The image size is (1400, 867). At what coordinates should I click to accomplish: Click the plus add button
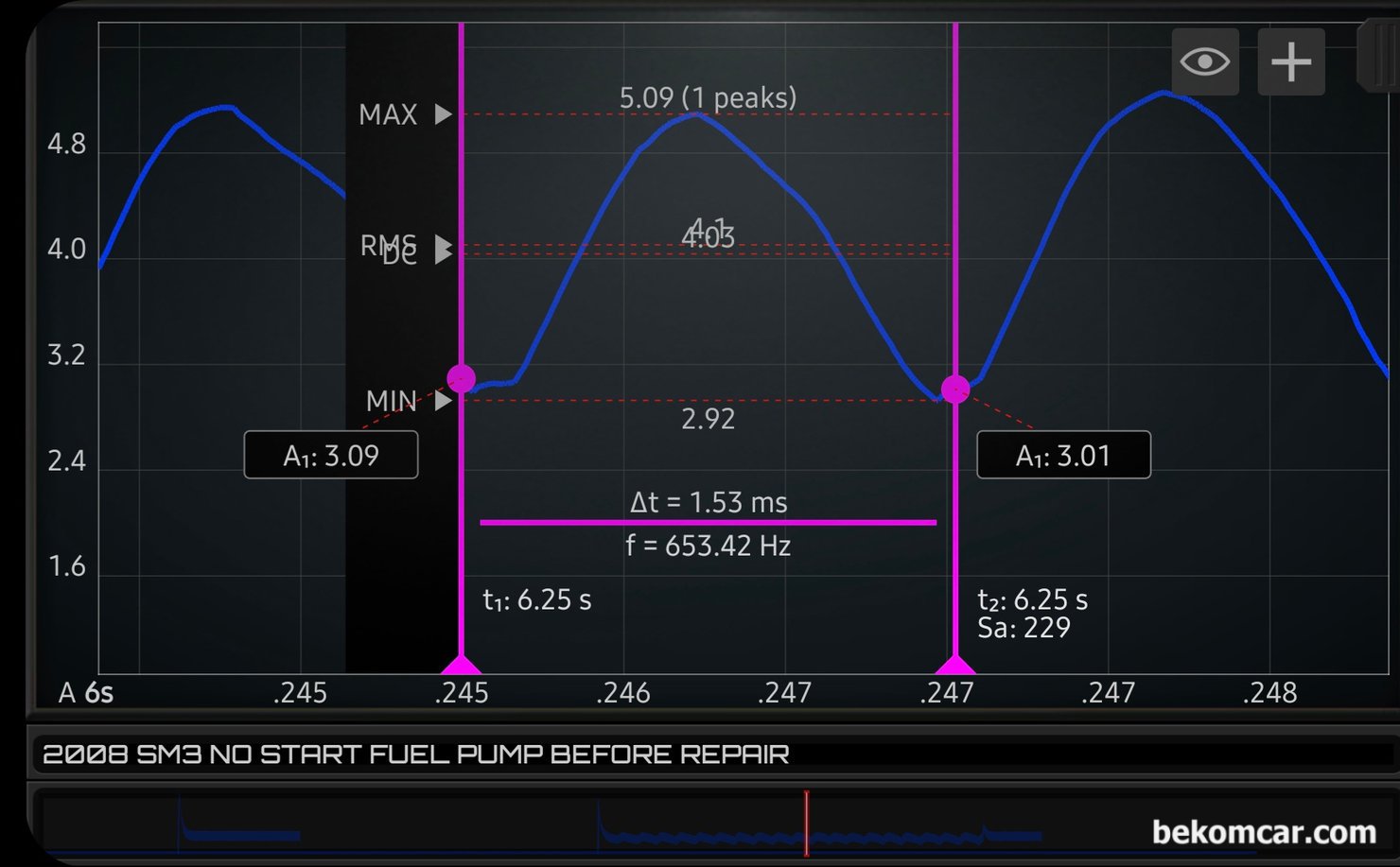[x=1290, y=62]
